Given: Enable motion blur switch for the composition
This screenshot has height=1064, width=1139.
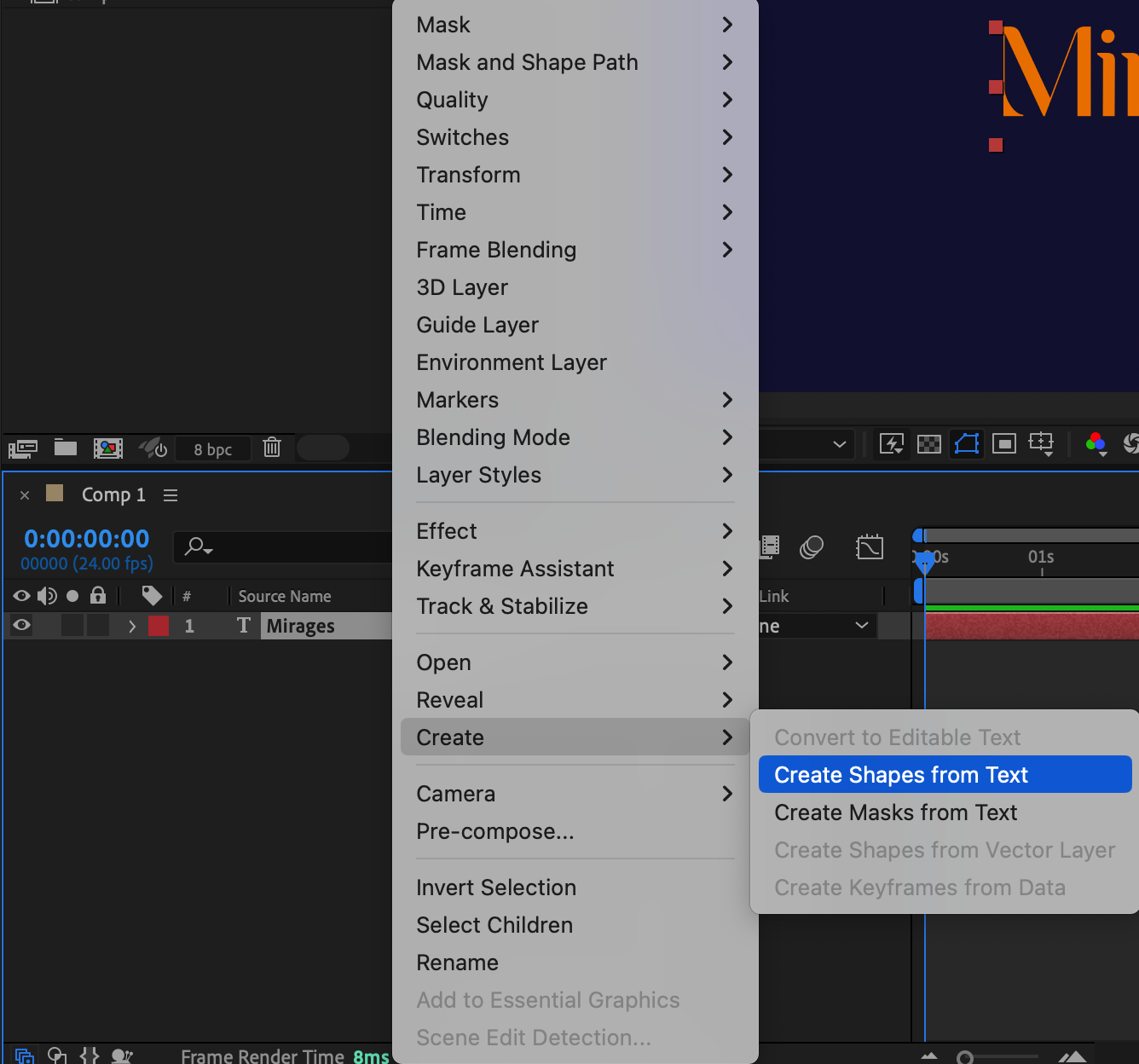Looking at the screenshot, I should [x=812, y=547].
